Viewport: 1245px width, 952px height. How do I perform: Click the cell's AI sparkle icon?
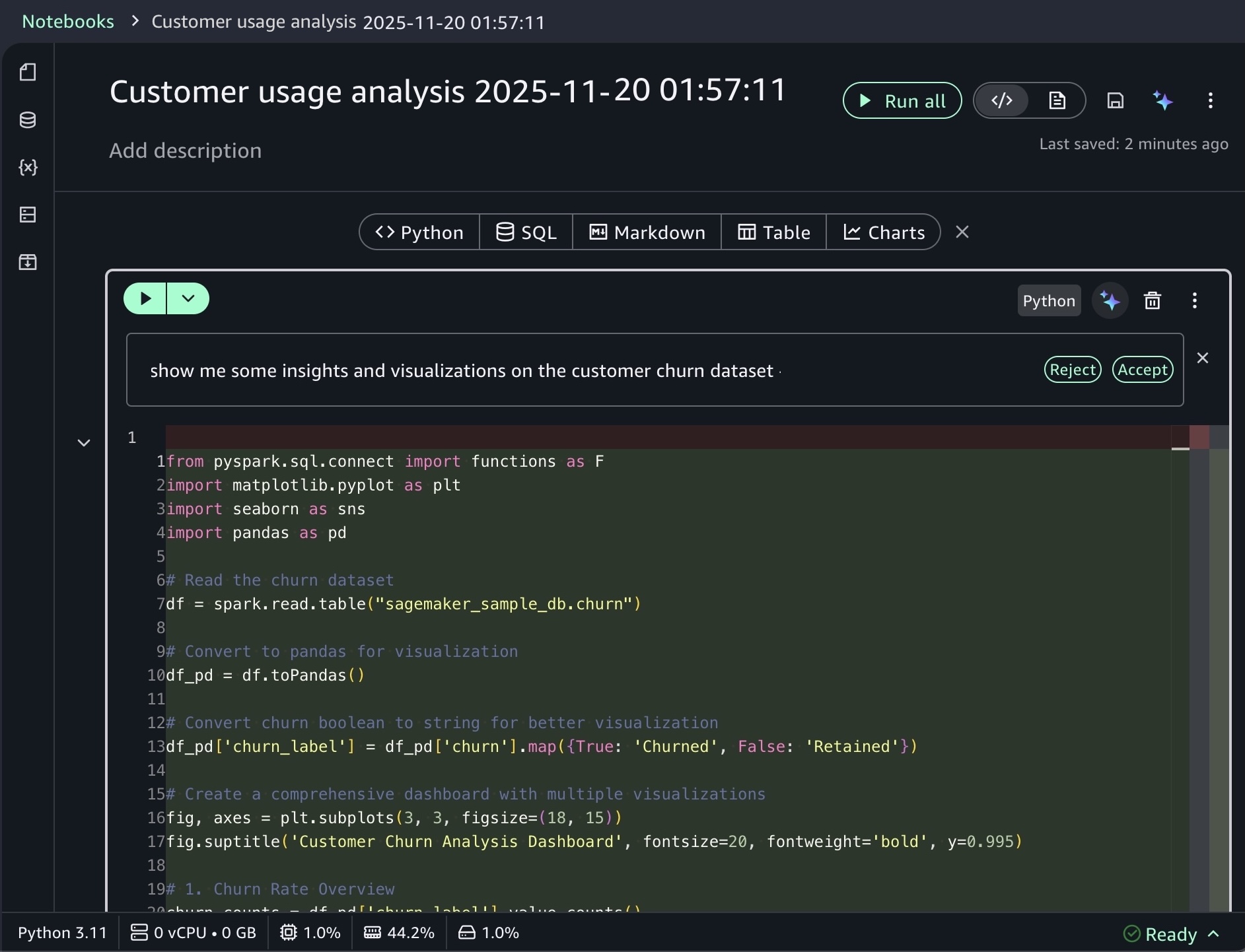click(1110, 301)
